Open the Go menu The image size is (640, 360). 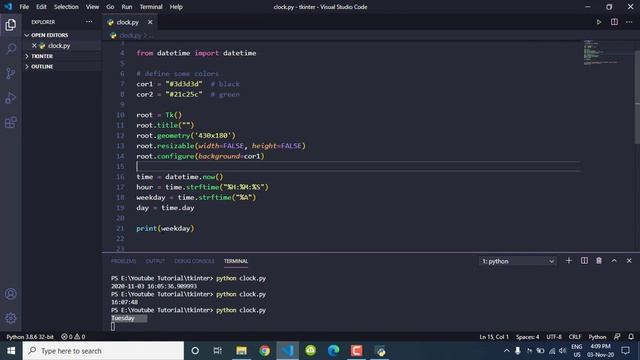click(110, 7)
